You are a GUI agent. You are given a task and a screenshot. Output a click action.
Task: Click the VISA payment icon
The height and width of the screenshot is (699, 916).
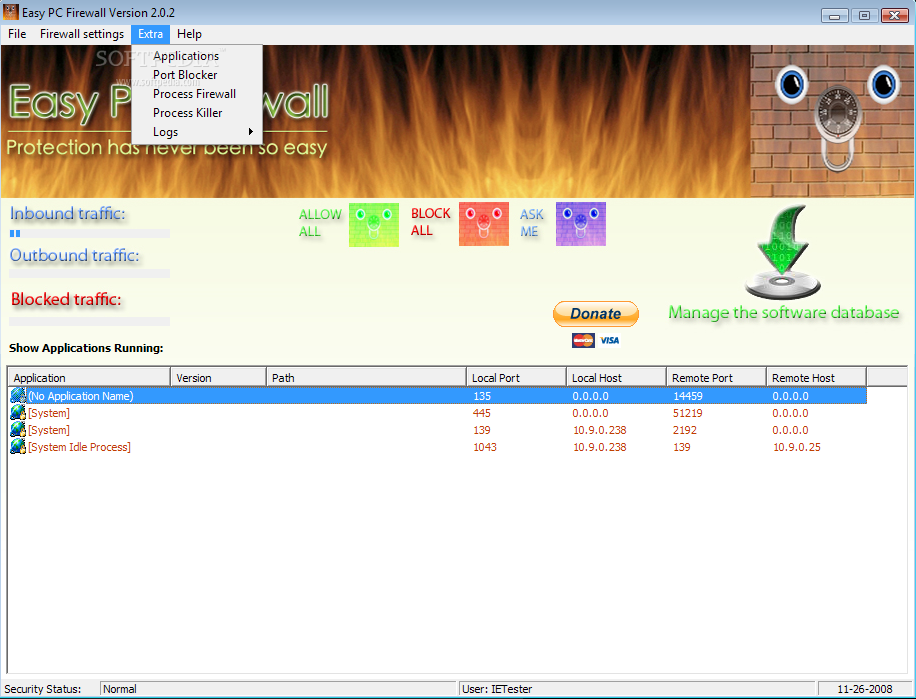[x=609, y=340]
